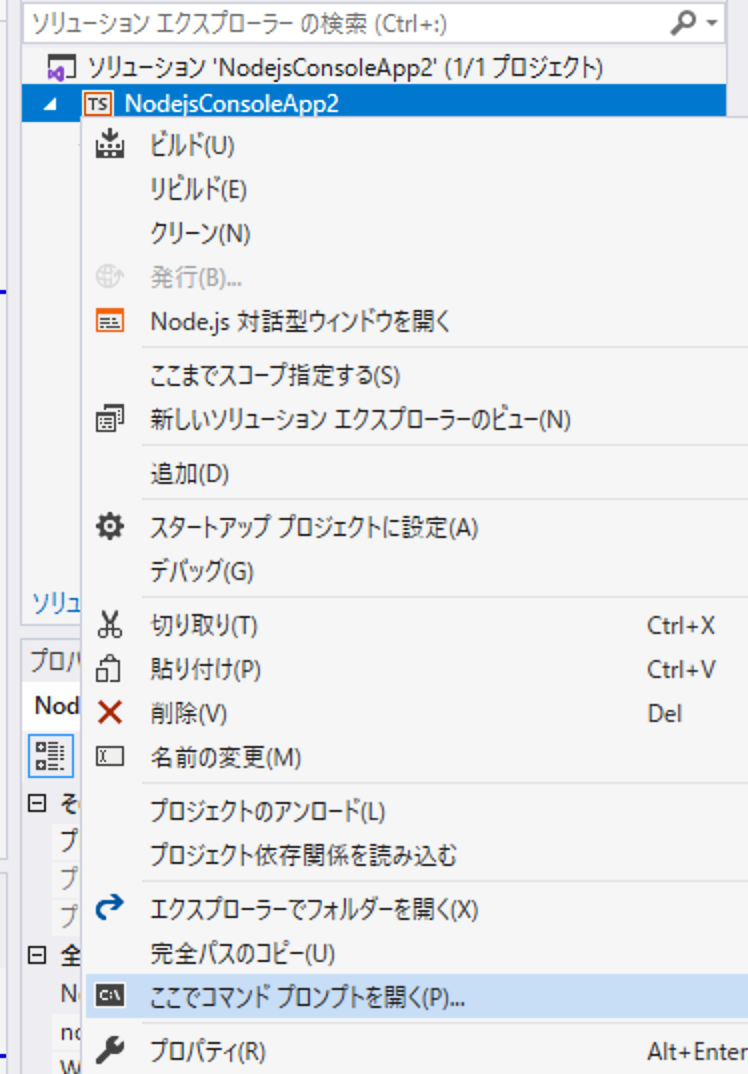Click the TS project icon for NodejsConsoleApp2

pyautogui.click(x=98, y=104)
